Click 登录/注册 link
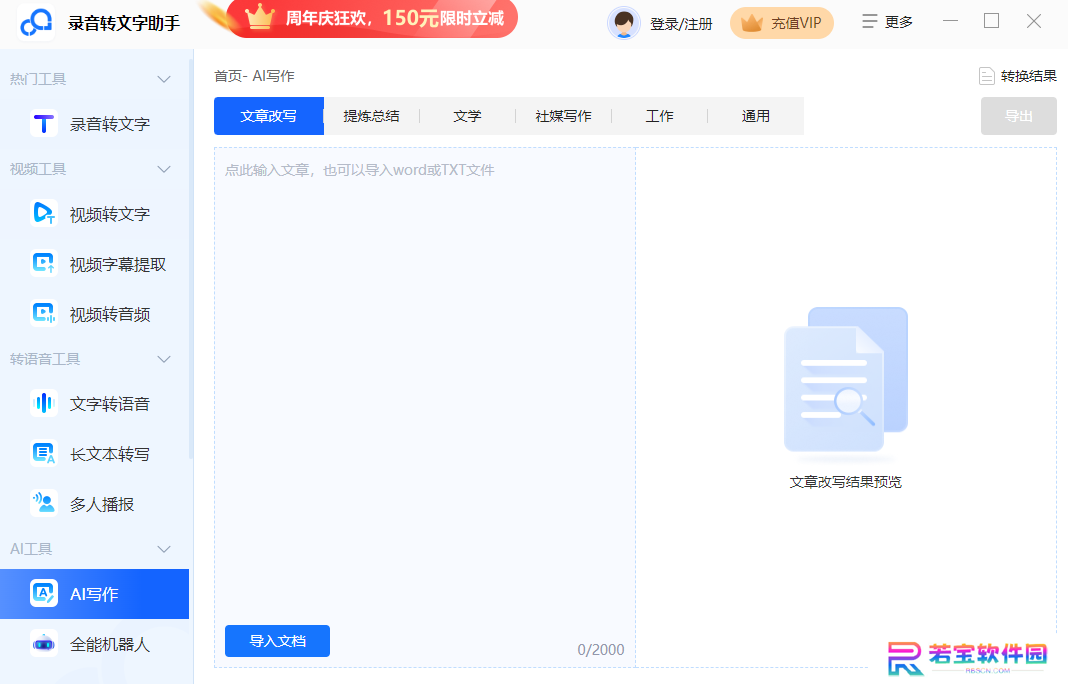 click(681, 24)
